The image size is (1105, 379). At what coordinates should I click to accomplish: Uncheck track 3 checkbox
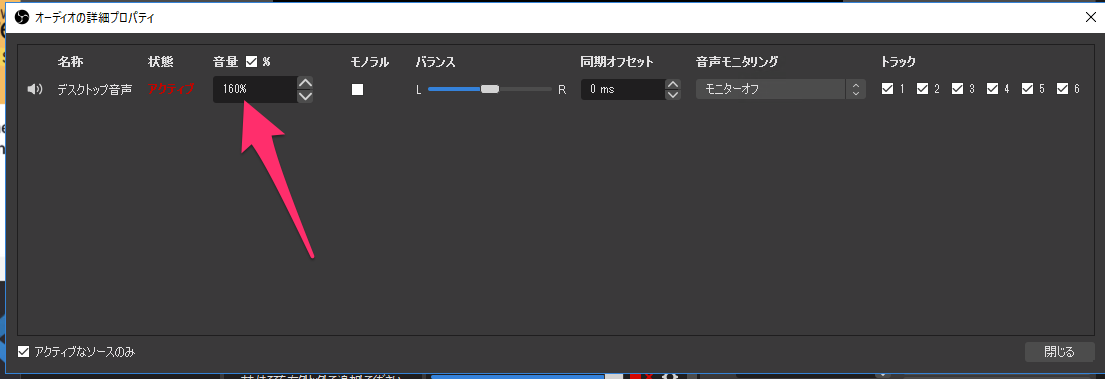(x=957, y=89)
